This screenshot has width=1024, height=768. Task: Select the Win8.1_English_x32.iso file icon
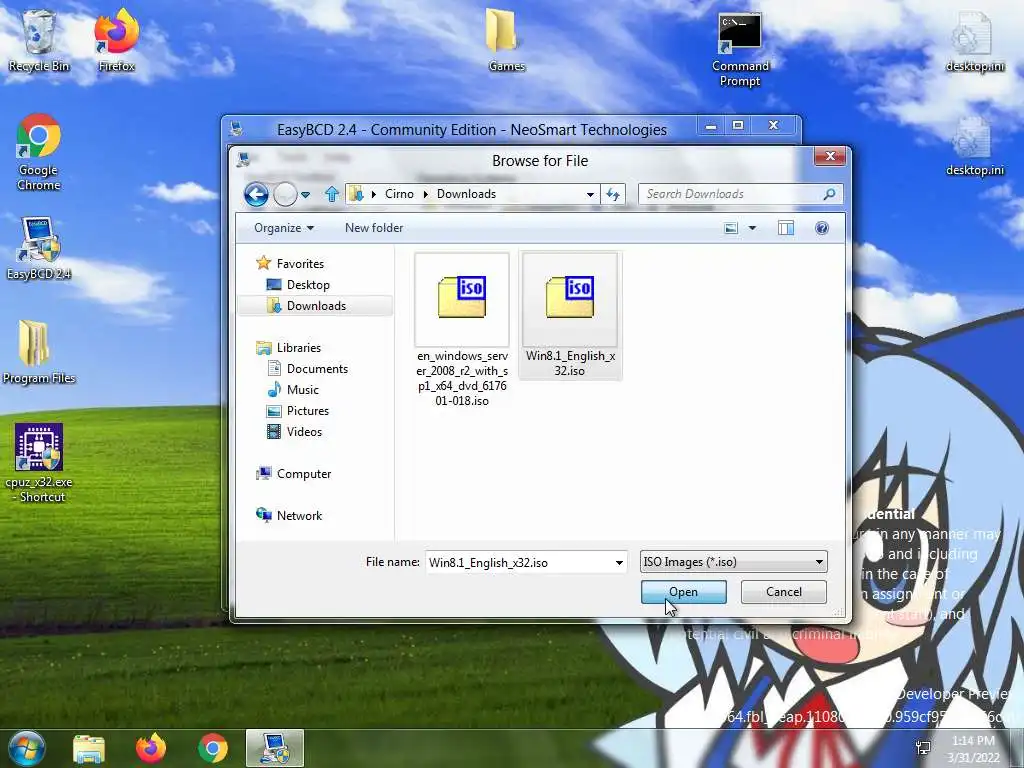[x=570, y=298]
